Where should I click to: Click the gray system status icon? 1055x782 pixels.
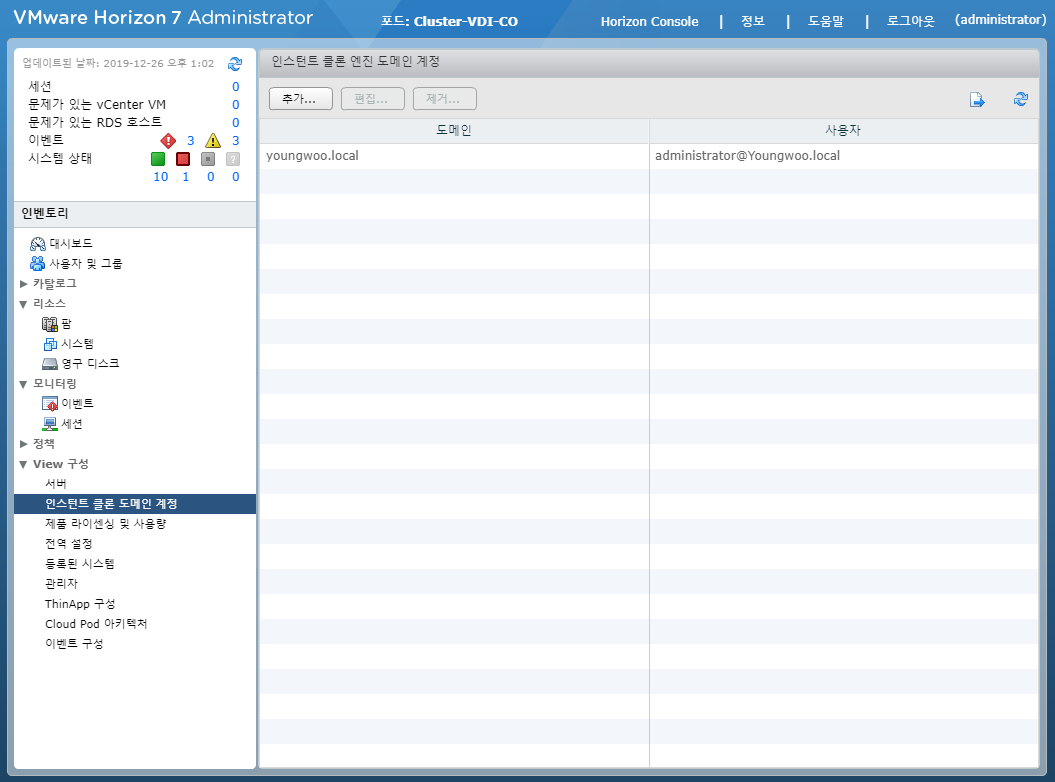tap(208, 159)
